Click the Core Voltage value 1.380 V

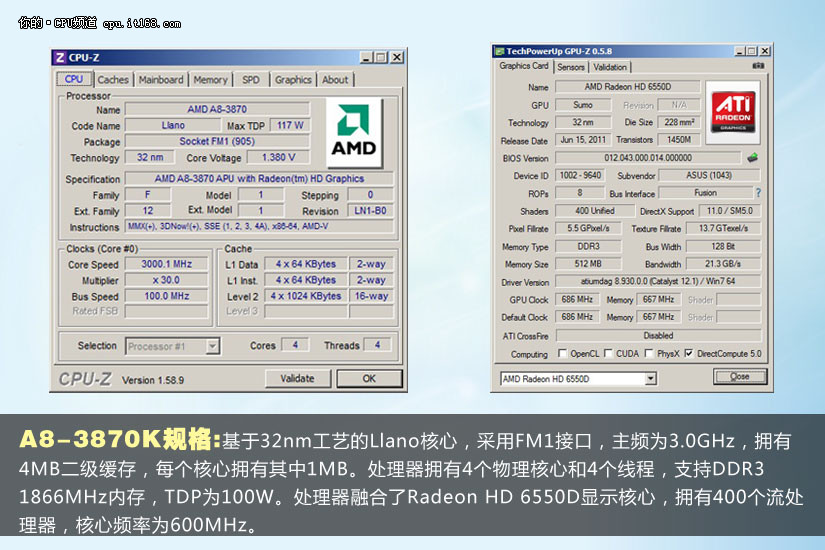(278, 157)
